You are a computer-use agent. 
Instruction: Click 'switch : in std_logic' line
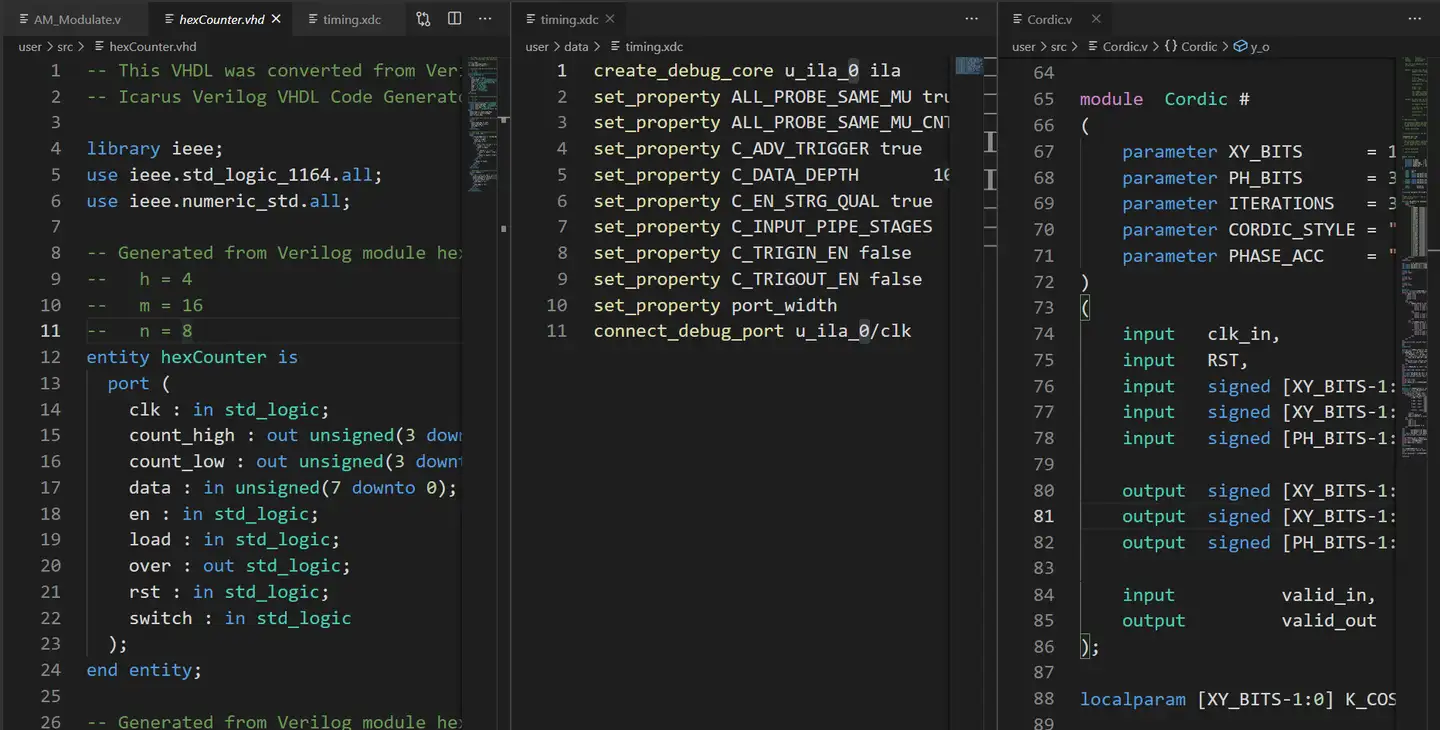point(240,617)
